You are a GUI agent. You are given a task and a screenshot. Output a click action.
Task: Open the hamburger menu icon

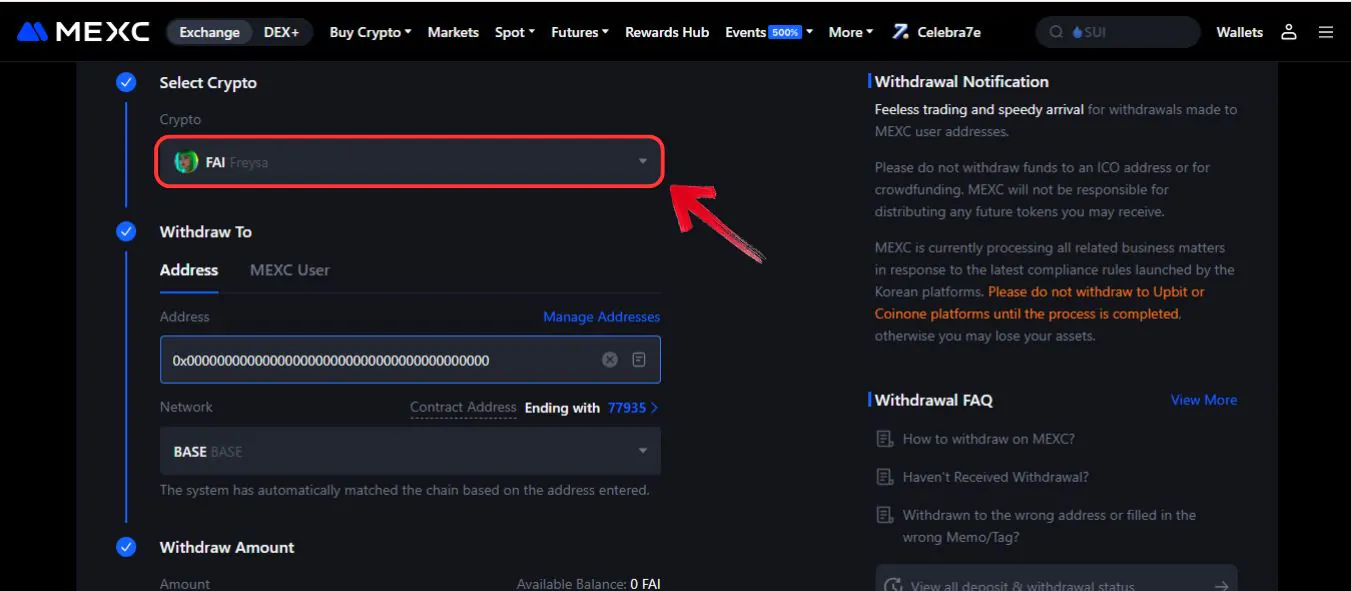(1326, 32)
